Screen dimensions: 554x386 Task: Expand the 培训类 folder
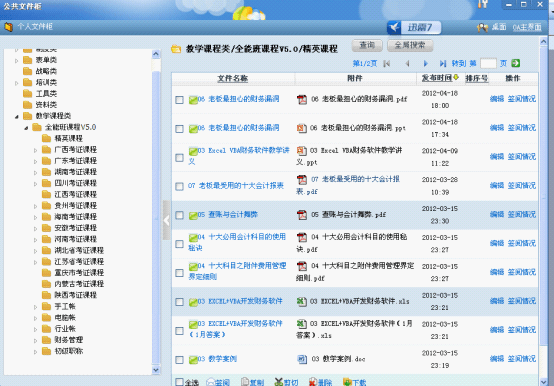pyautogui.click(x=17, y=83)
